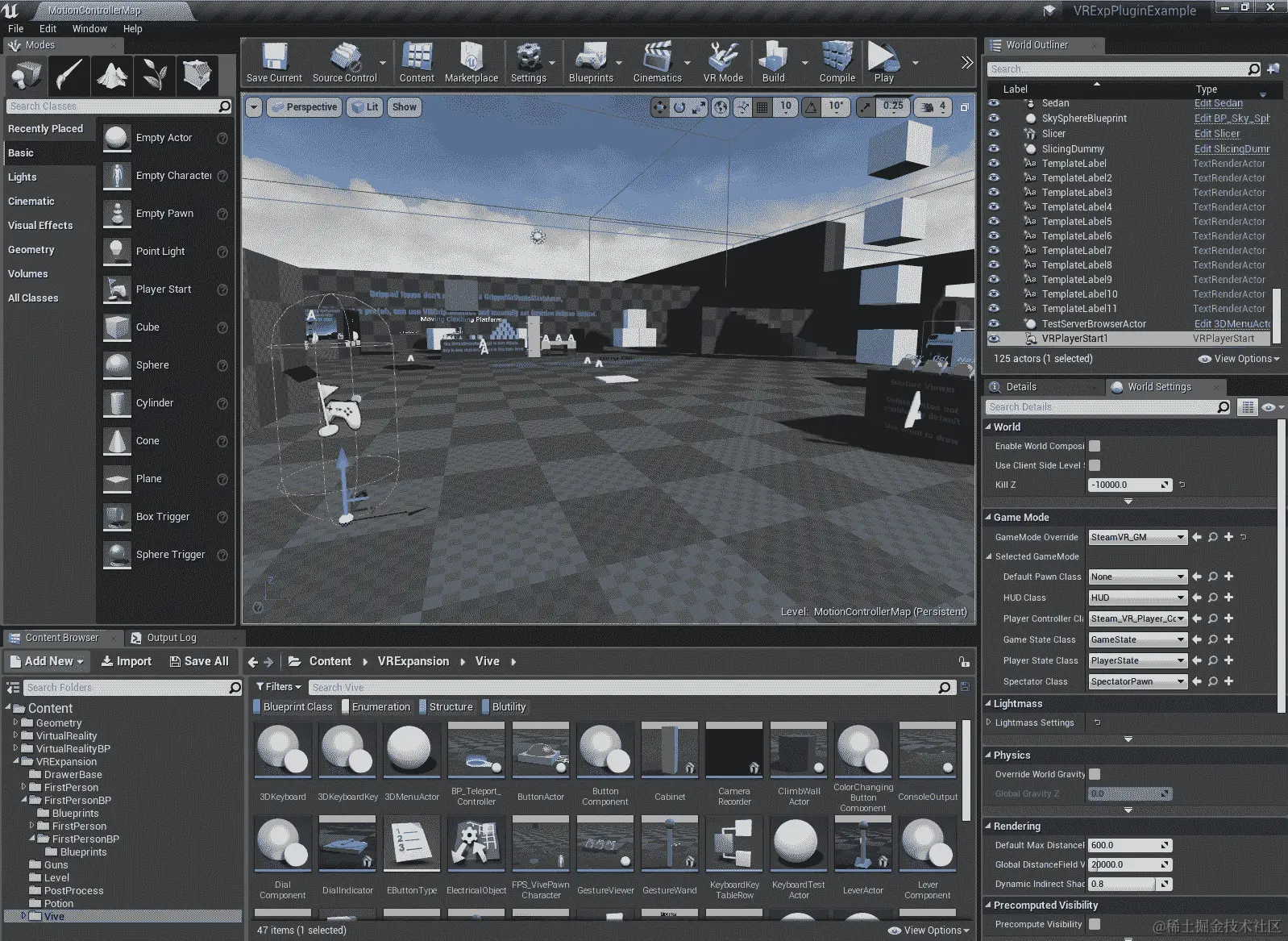
Task: Select Foliage mode icon
Action: [155, 76]
